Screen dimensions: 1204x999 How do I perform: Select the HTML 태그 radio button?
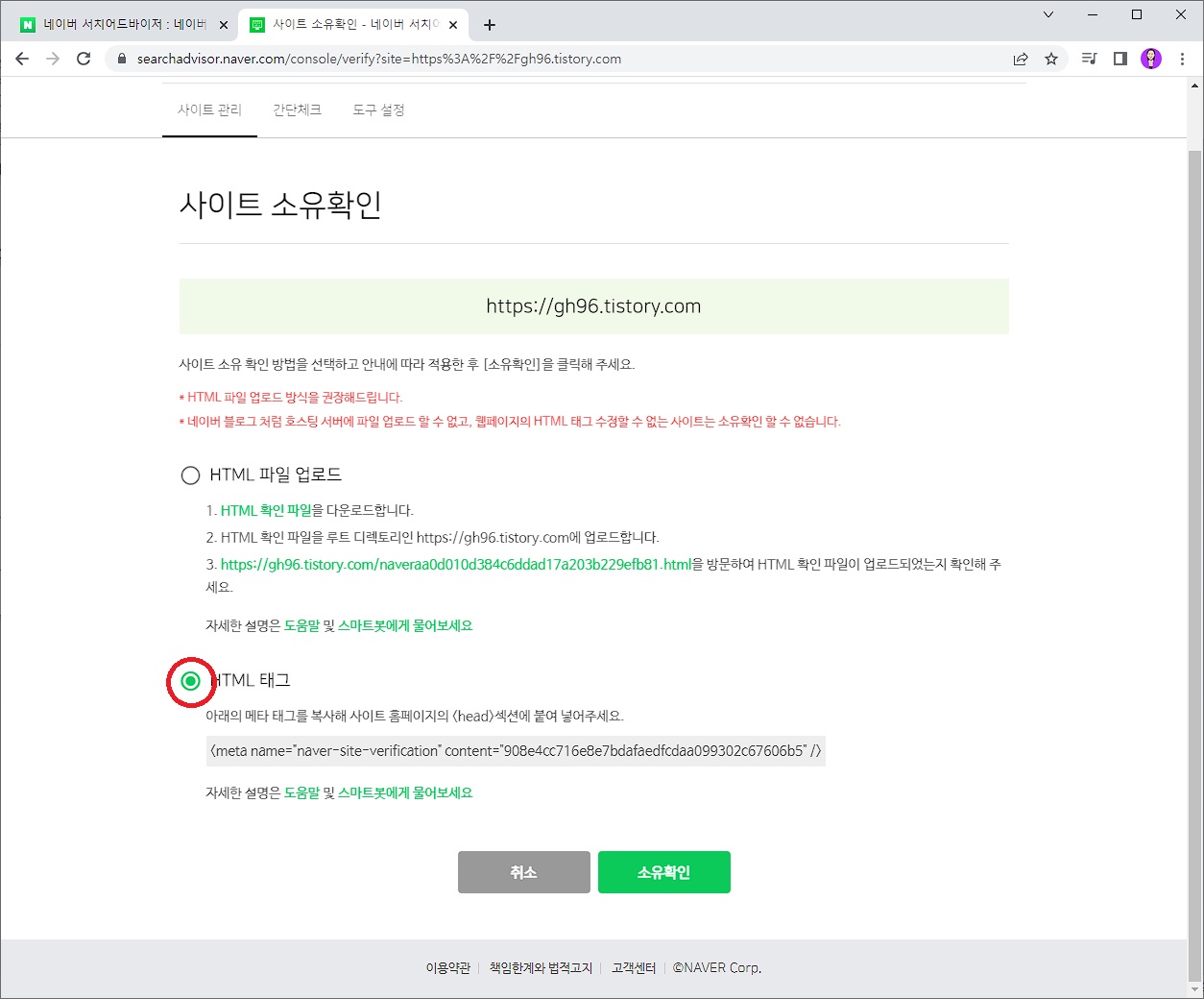pyautogui.click(x=190, y=681)
